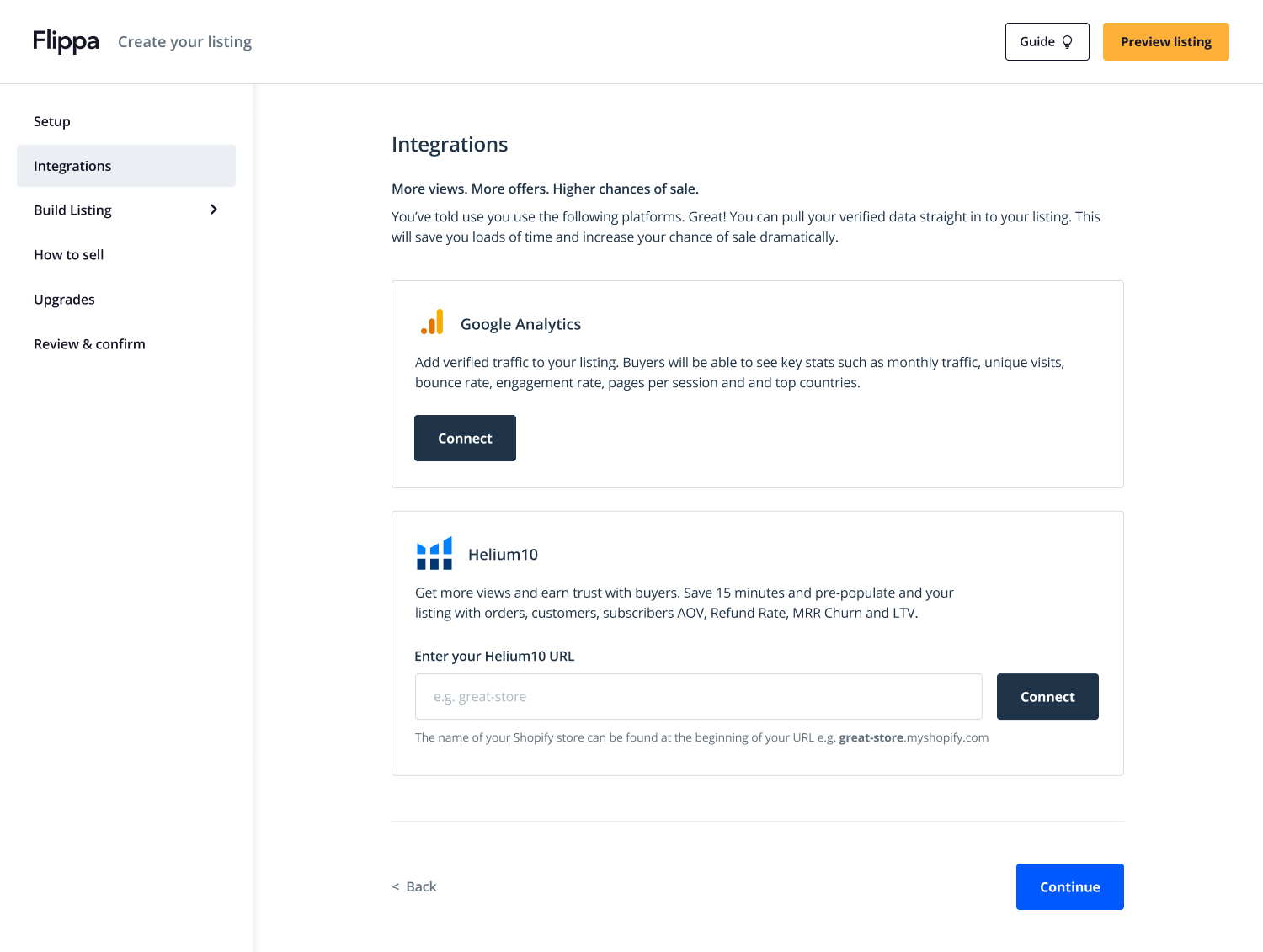The width and height of the screenshot is (1263, 952).
Task: Click the Google Analytics bar chart logo
Action: click(x=432, y=323)
